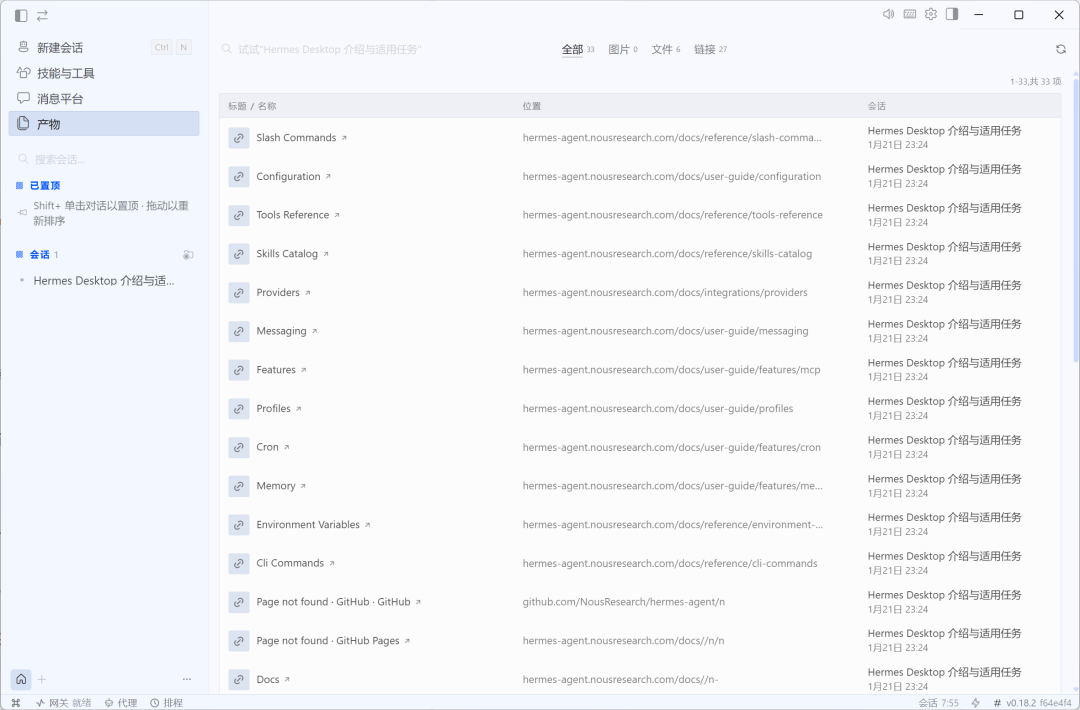This screenshot has height=710, width=1080.
Task: Click external arrow next to Features
Action: (x=303, y=370)
